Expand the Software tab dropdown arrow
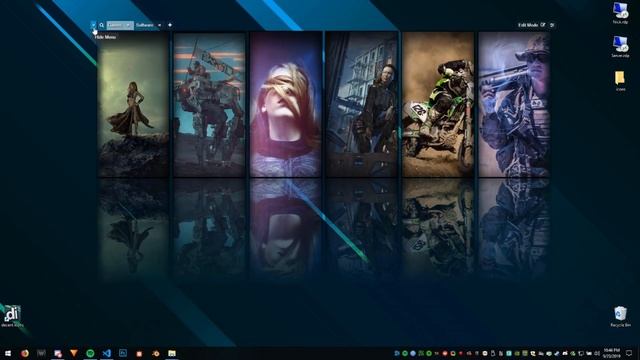The image size is (640, 360). [159, 25]
